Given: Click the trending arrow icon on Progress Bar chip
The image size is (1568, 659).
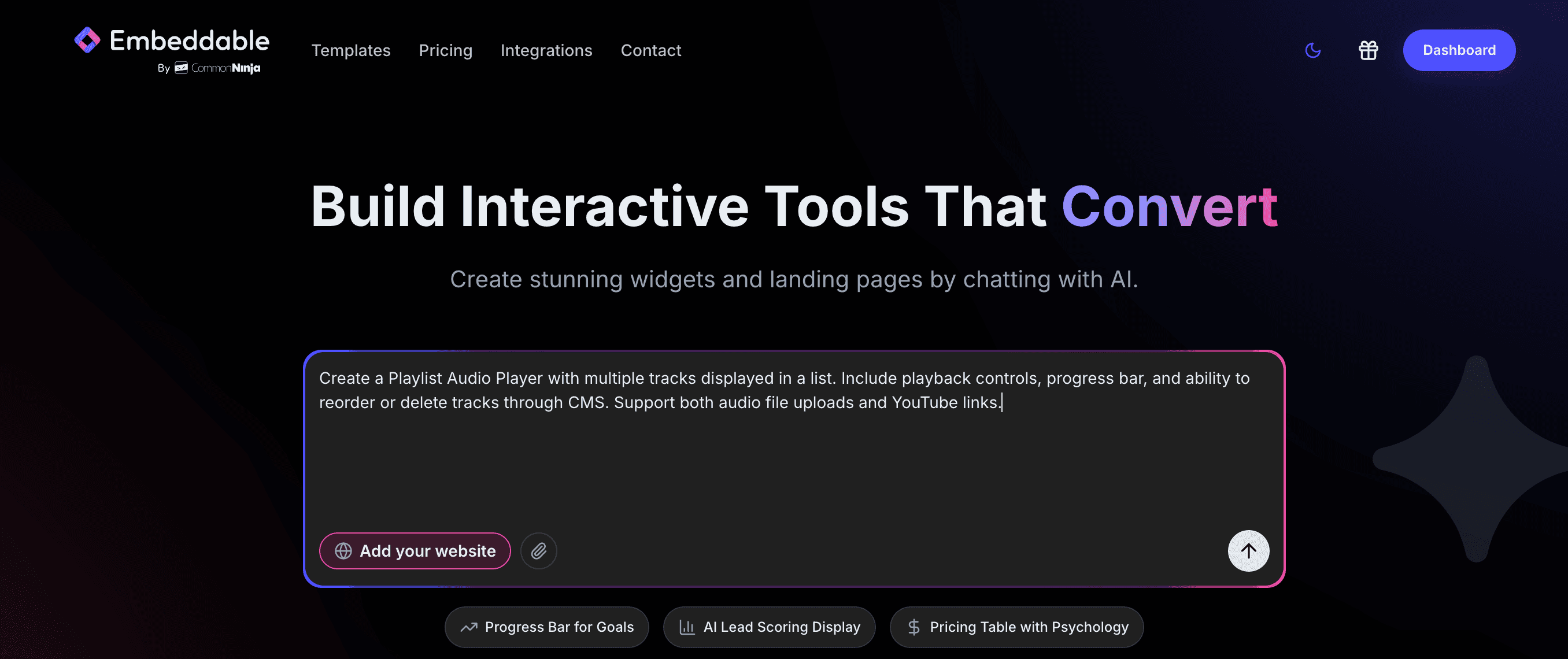Looking at the screenshot, I should (x=469, y=627).
